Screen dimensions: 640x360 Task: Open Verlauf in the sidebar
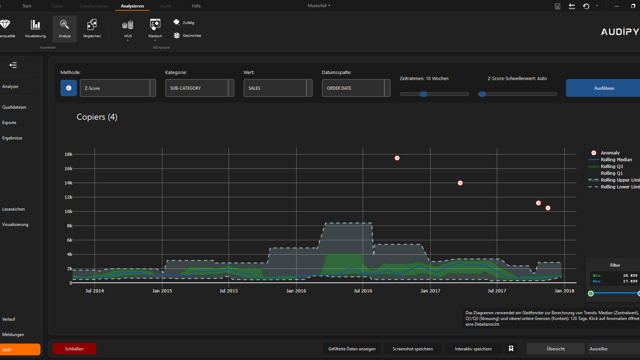point(9,319)
